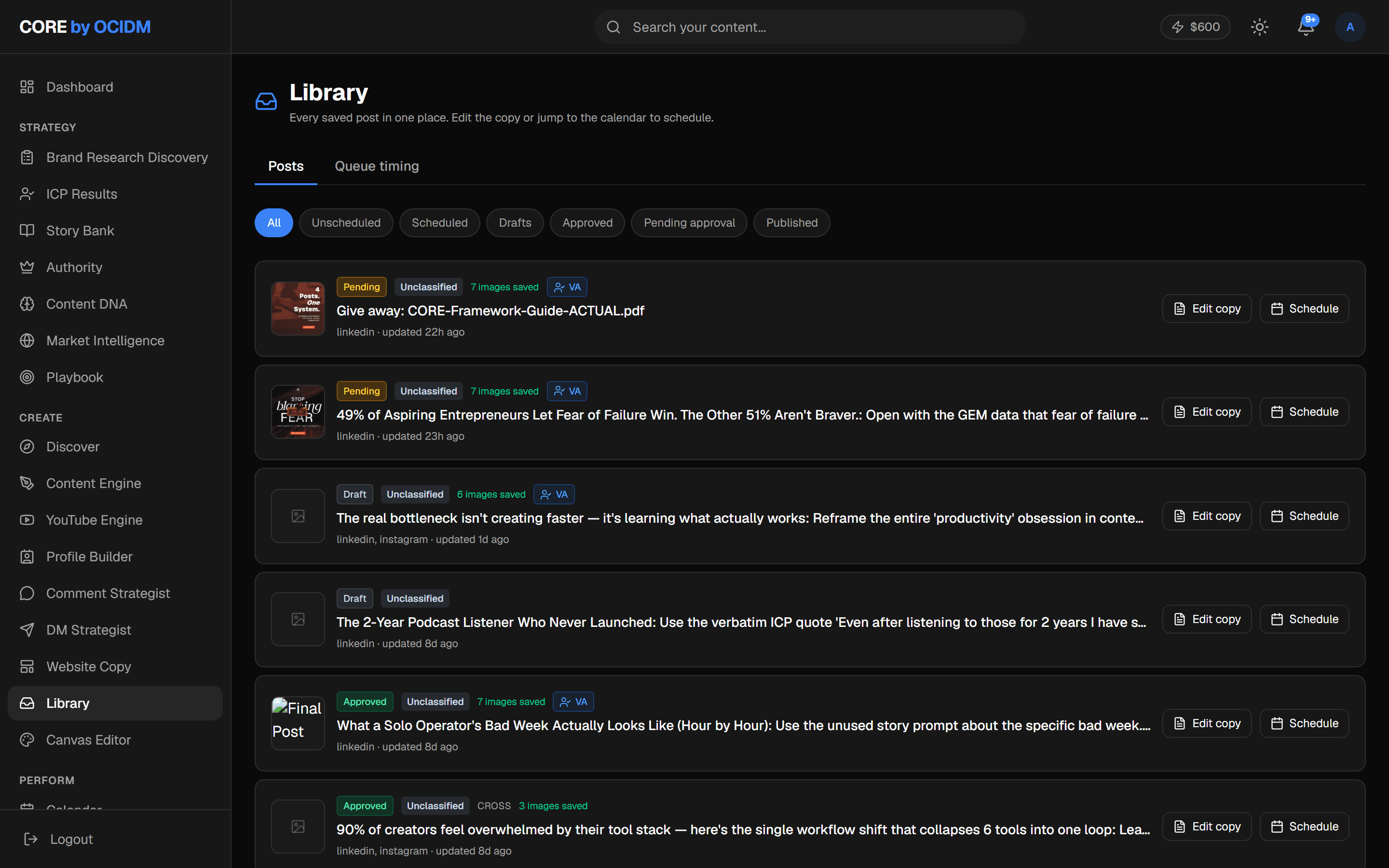The width and height of the screenshot is (1389, 868).
Task: Click the Content DNA brain icon
Action: tap(27, 304)
